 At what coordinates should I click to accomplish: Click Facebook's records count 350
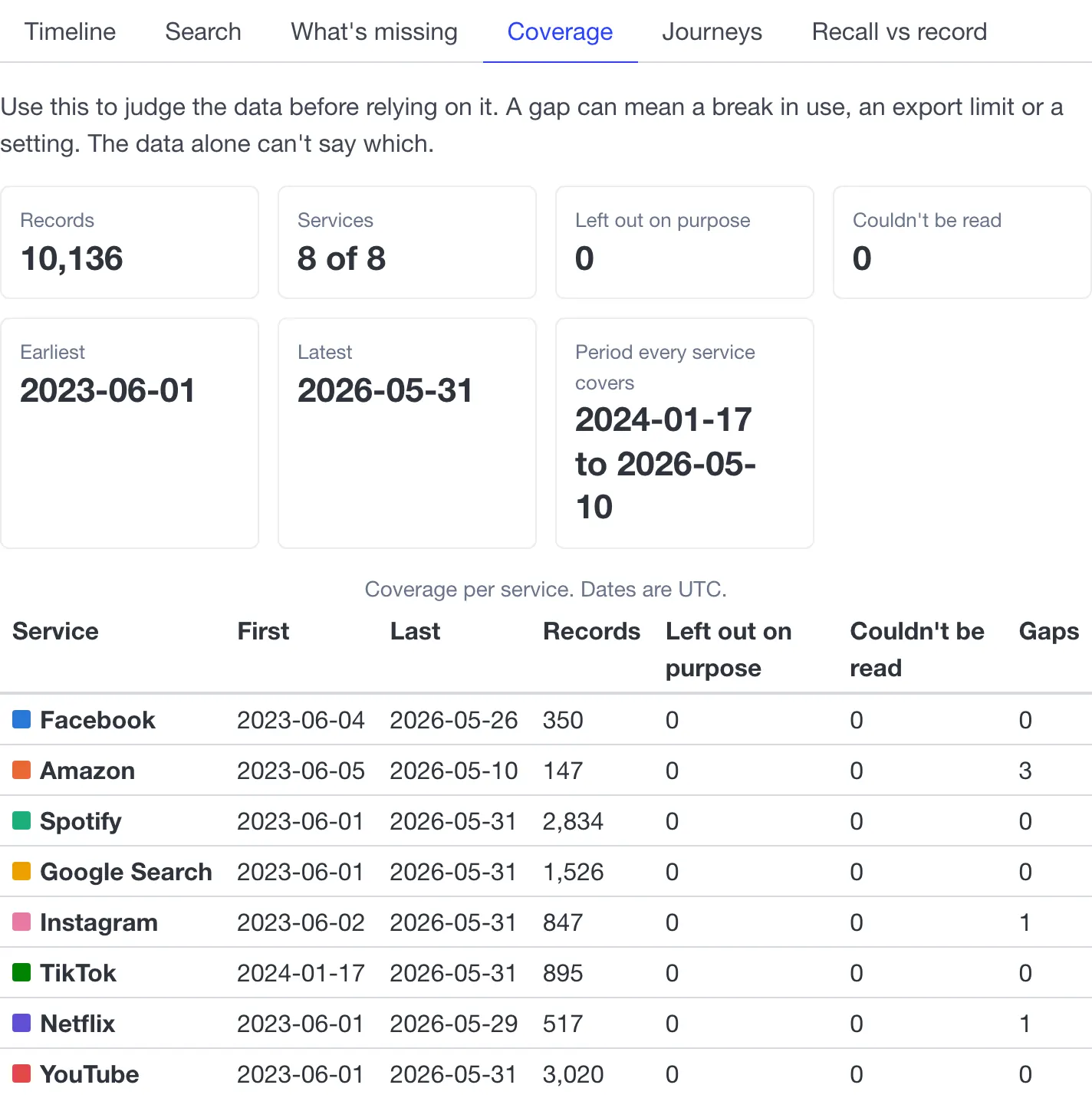563,720
